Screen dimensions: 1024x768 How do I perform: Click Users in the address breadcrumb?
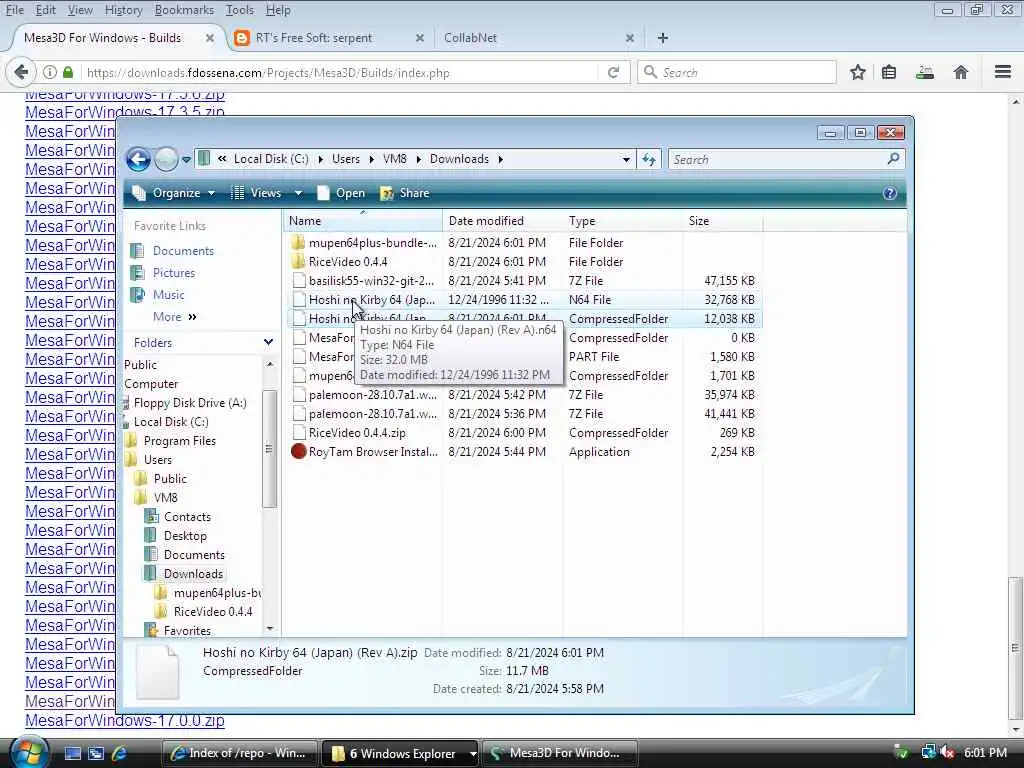coord(345,159)
